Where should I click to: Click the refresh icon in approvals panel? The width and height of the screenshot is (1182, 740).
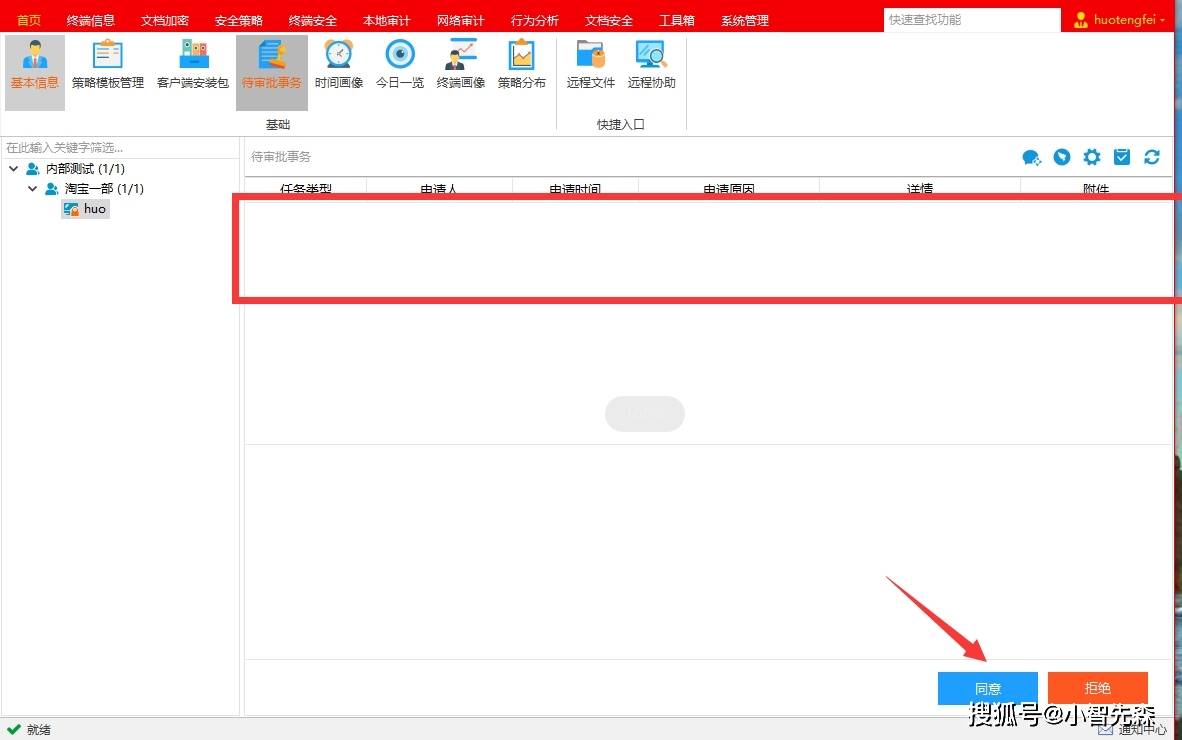click(x=1152, y=157)
